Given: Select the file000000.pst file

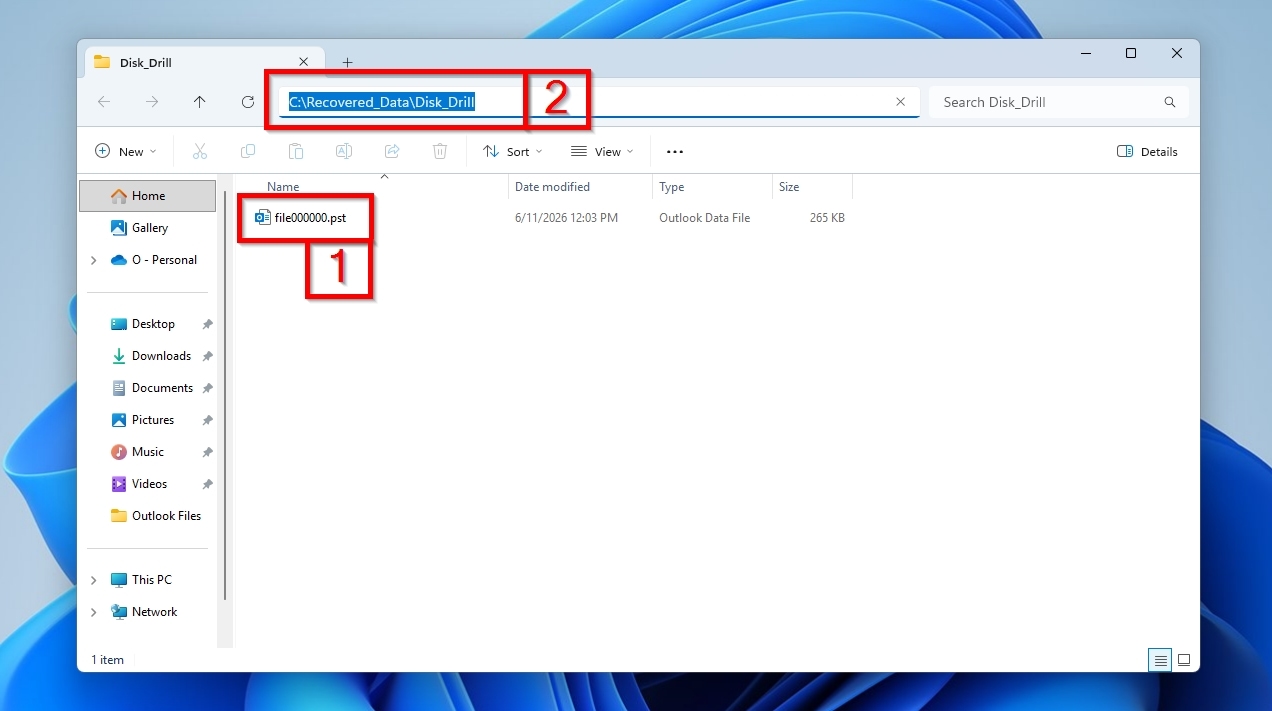Looking at the screenshot, I should 301,218.
